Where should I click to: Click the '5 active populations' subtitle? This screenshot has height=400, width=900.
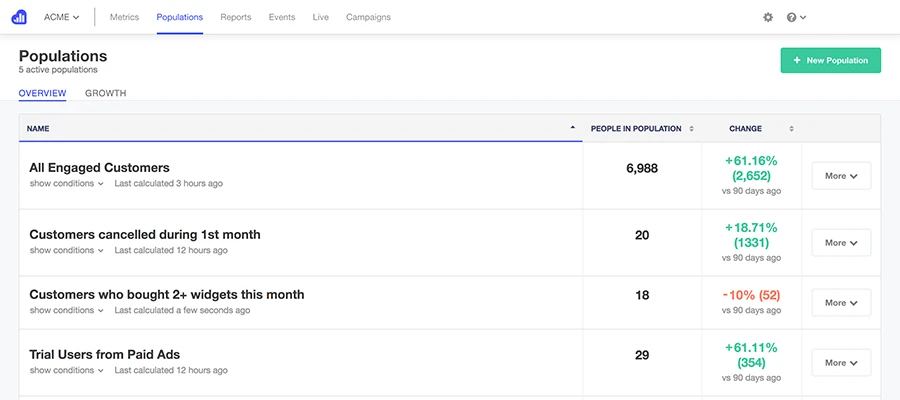point(58,70)
